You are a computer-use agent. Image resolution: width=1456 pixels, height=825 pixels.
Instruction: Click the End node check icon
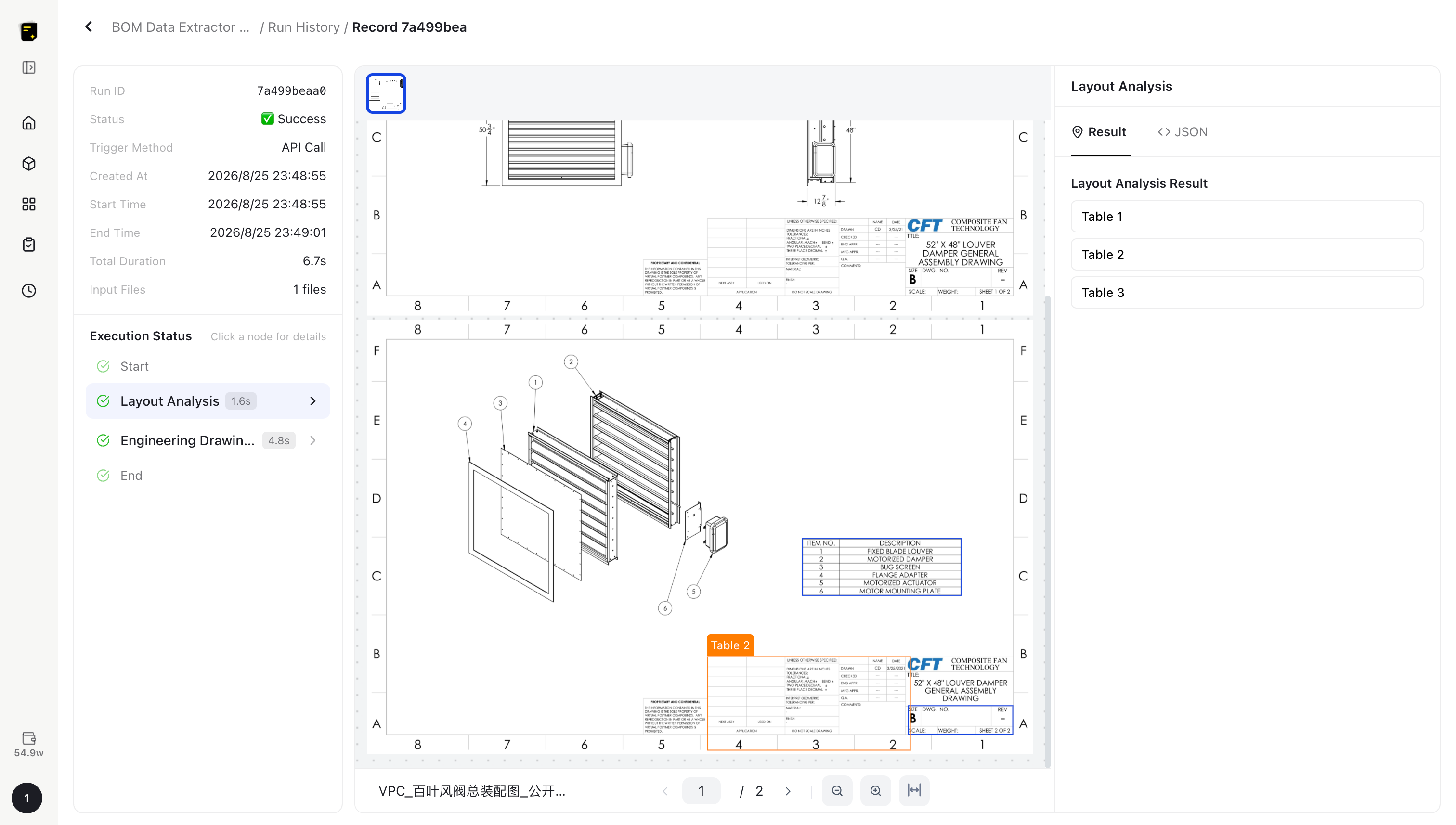pyautogui.click(x=103, y=476)
